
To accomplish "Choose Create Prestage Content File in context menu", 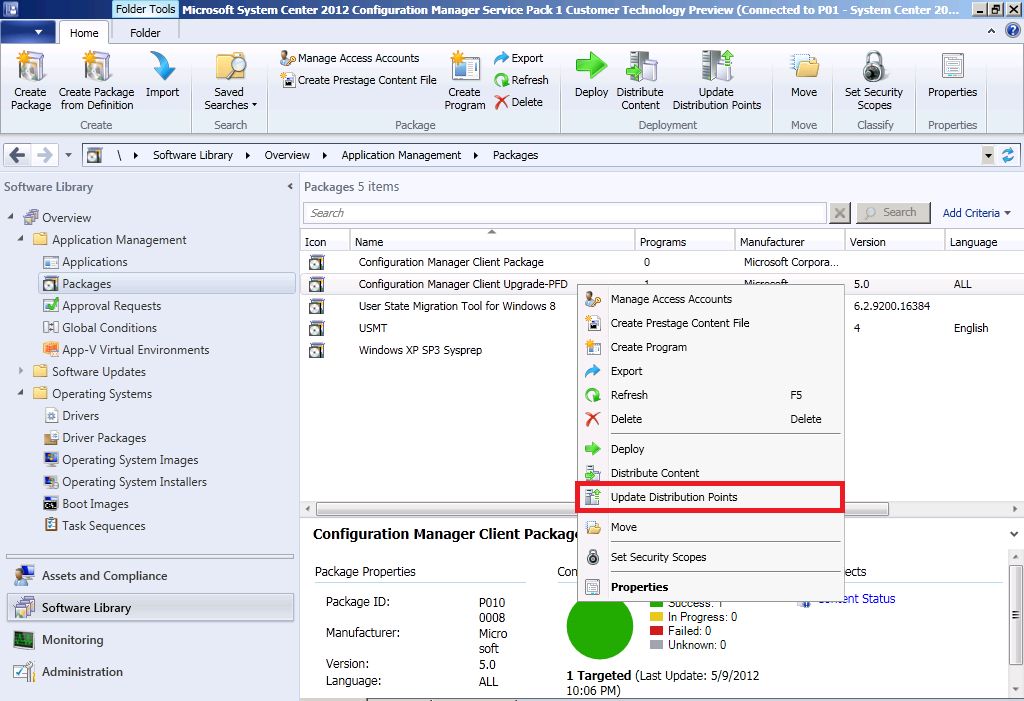I will tap(710, 323).
